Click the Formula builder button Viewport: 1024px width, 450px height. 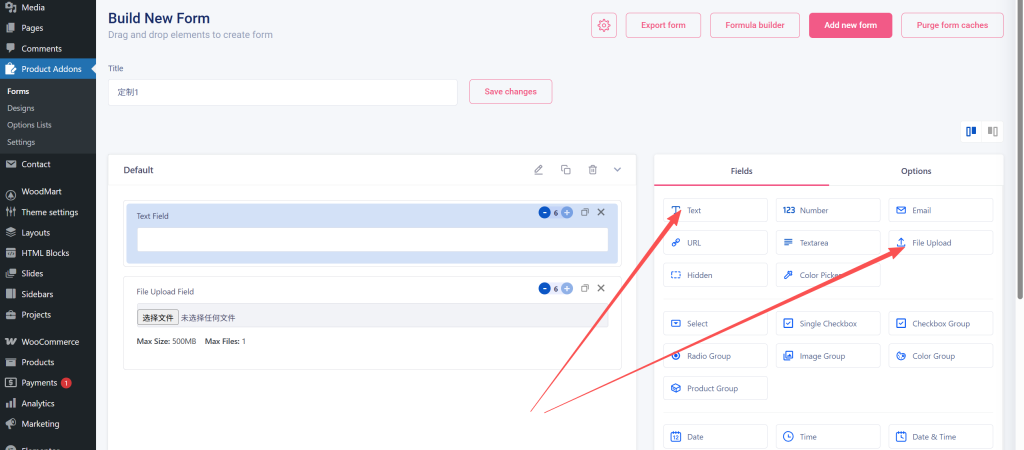click(754, 26)
